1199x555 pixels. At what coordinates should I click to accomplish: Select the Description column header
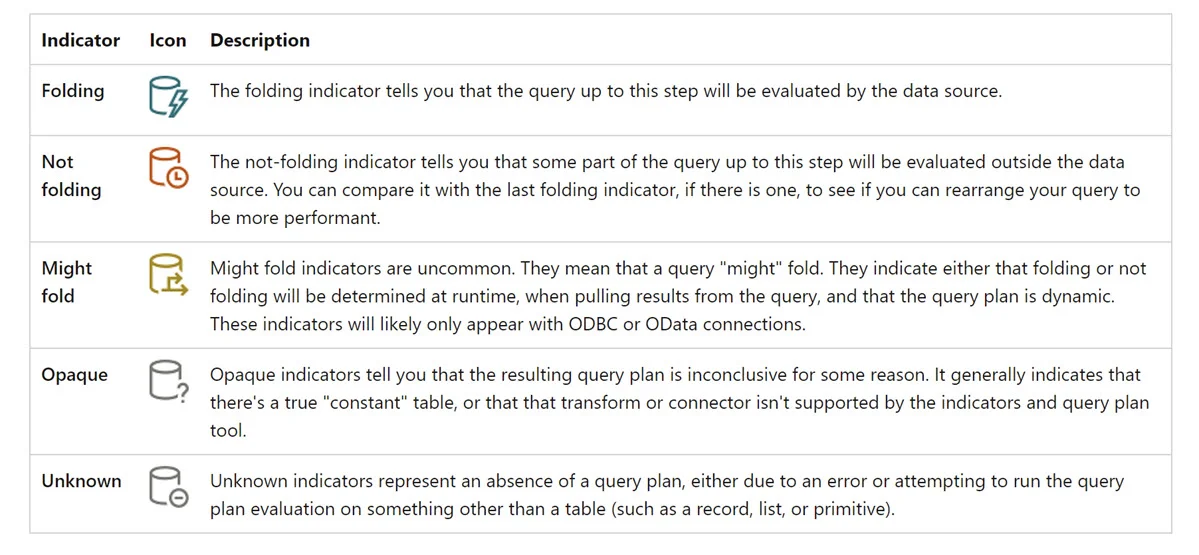click(x=260, y=41)
